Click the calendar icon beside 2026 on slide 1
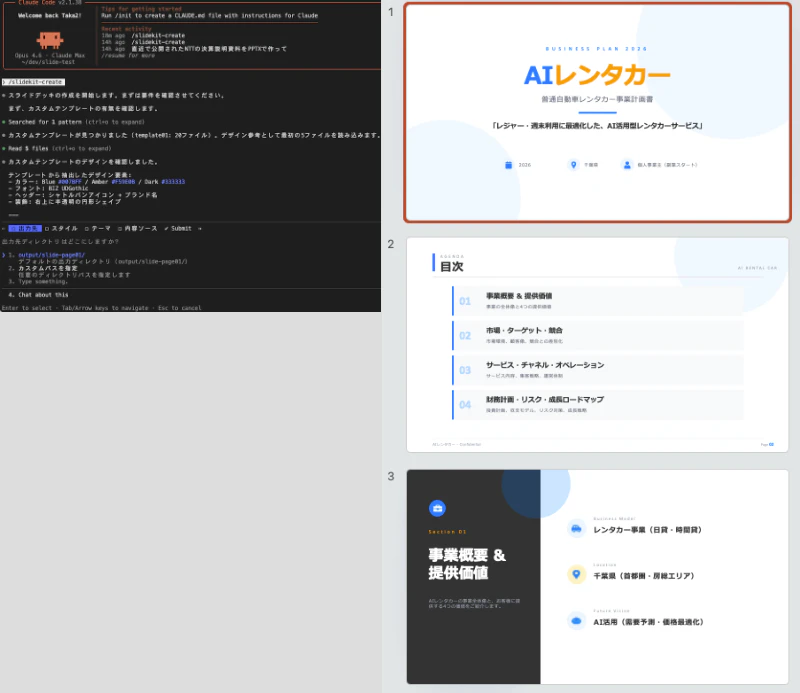Screen dimensions: 800x693 [x=508, y=165]
